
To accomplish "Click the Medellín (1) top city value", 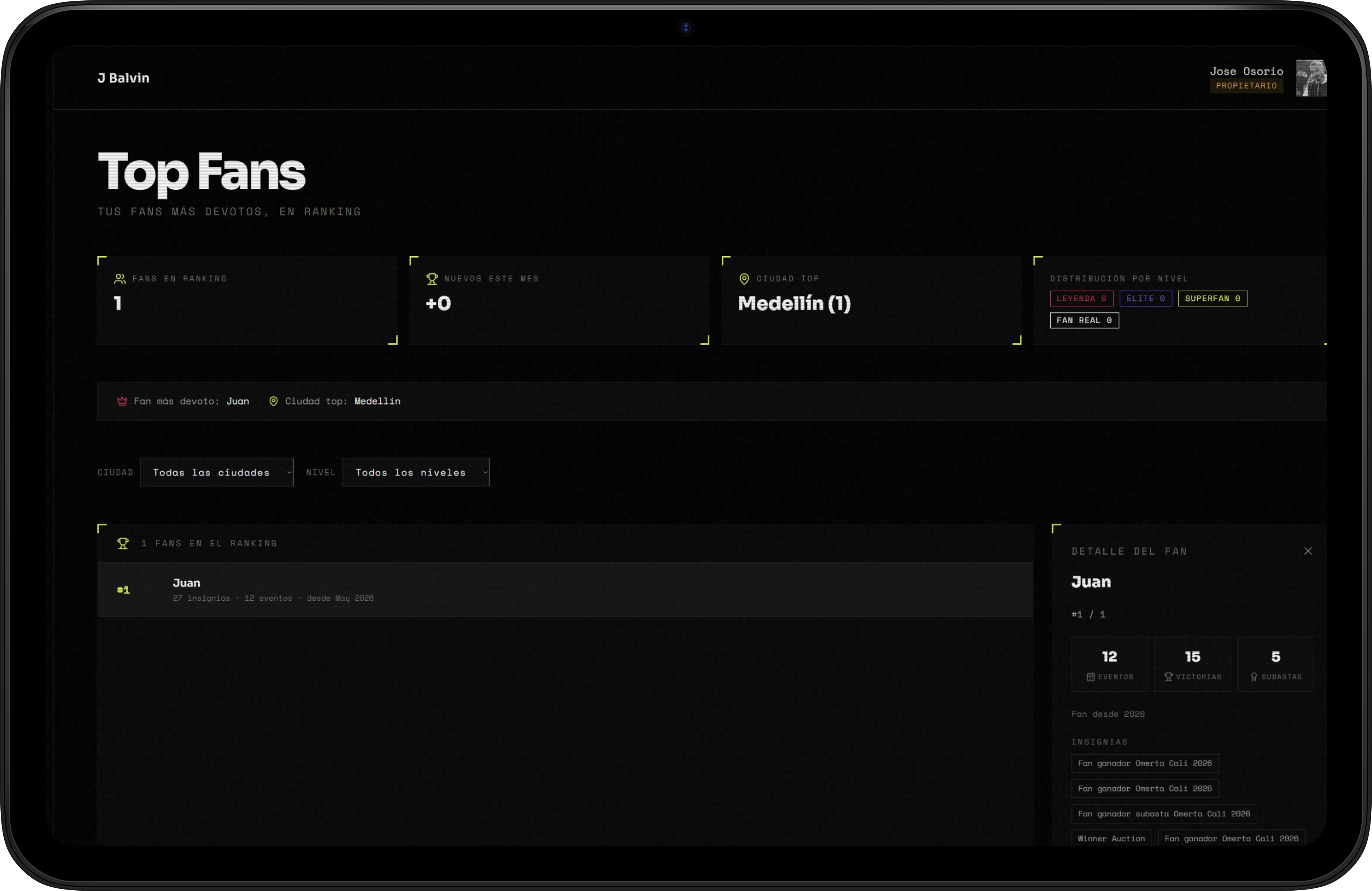I will point(794,303).
